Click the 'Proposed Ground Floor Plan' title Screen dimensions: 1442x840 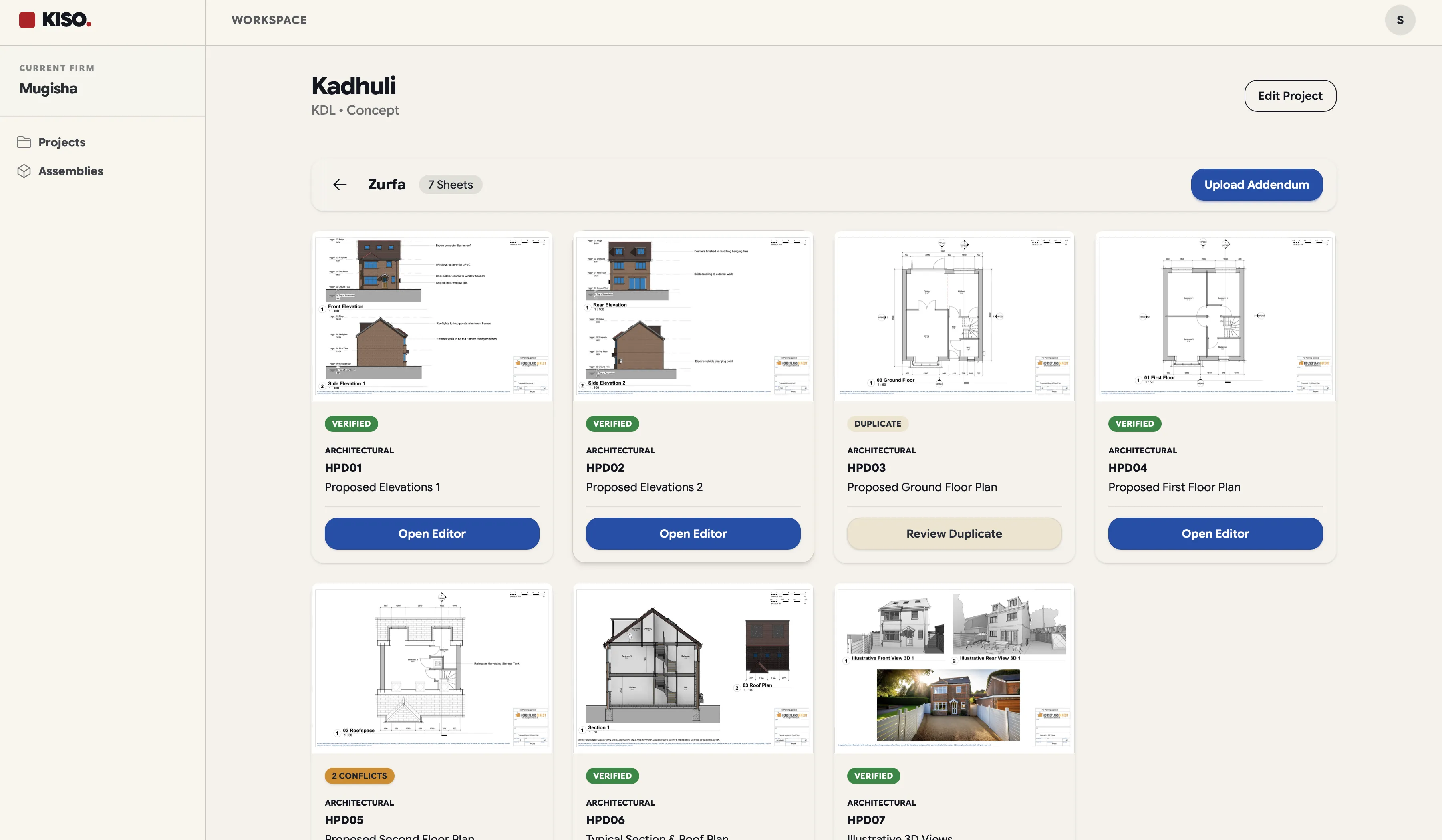pos(922,487)
